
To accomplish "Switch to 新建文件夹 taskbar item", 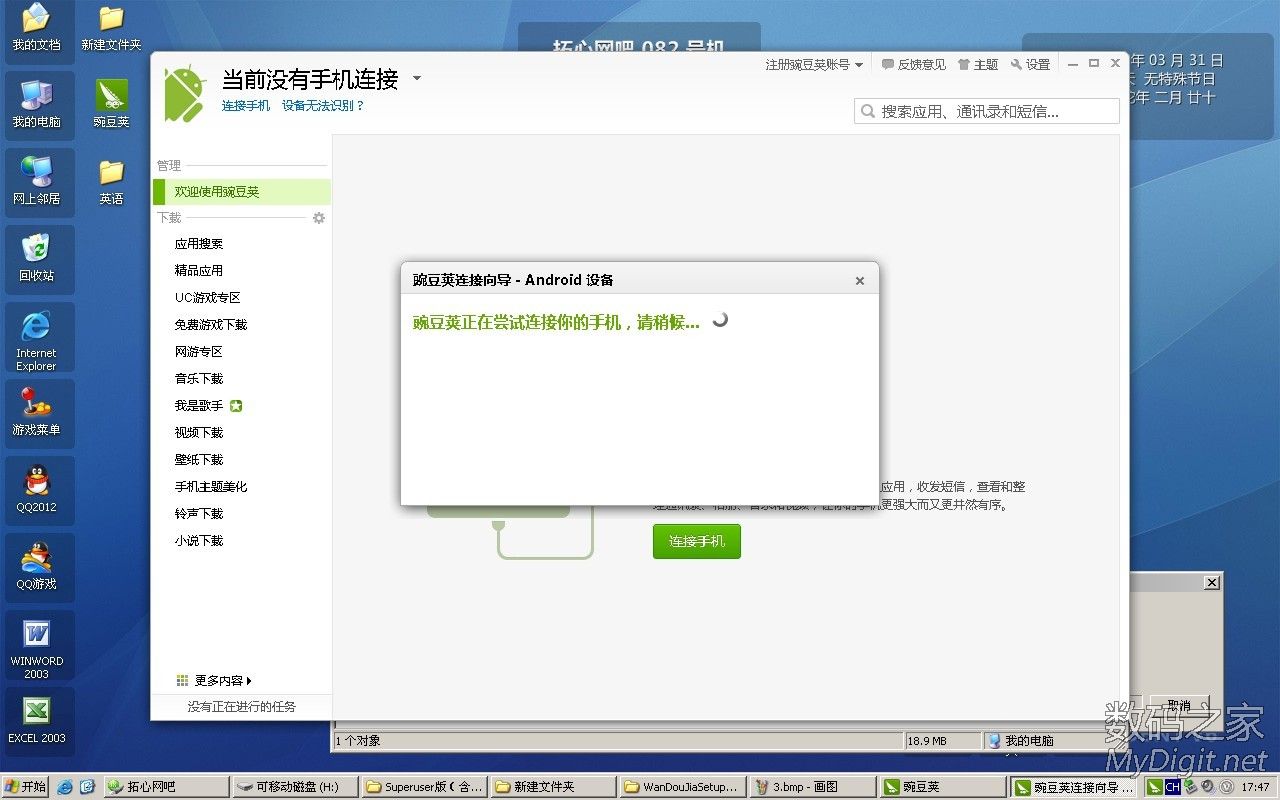I will [x=553, y=787].
